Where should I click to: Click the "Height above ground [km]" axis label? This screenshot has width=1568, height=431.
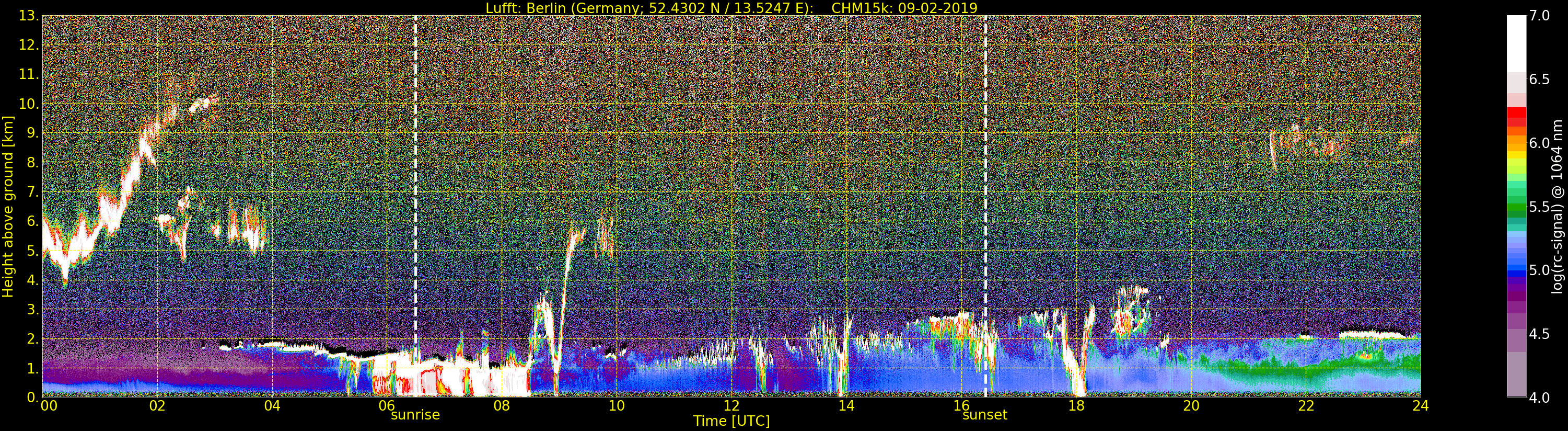pyautogui.click(x=8, y=207)
